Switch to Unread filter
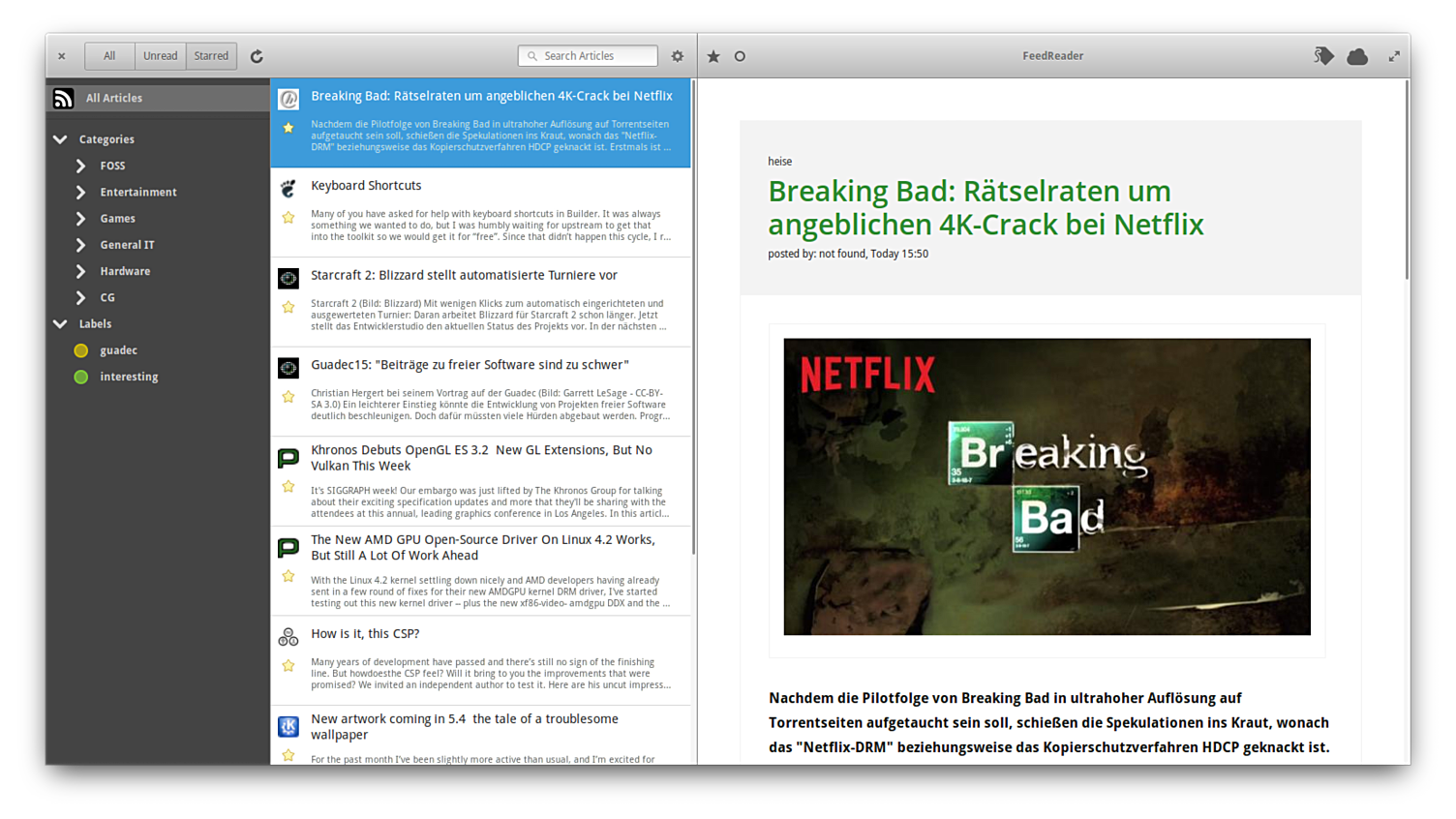This screenshot has height=819, width=1456. (x=161, y=56)
